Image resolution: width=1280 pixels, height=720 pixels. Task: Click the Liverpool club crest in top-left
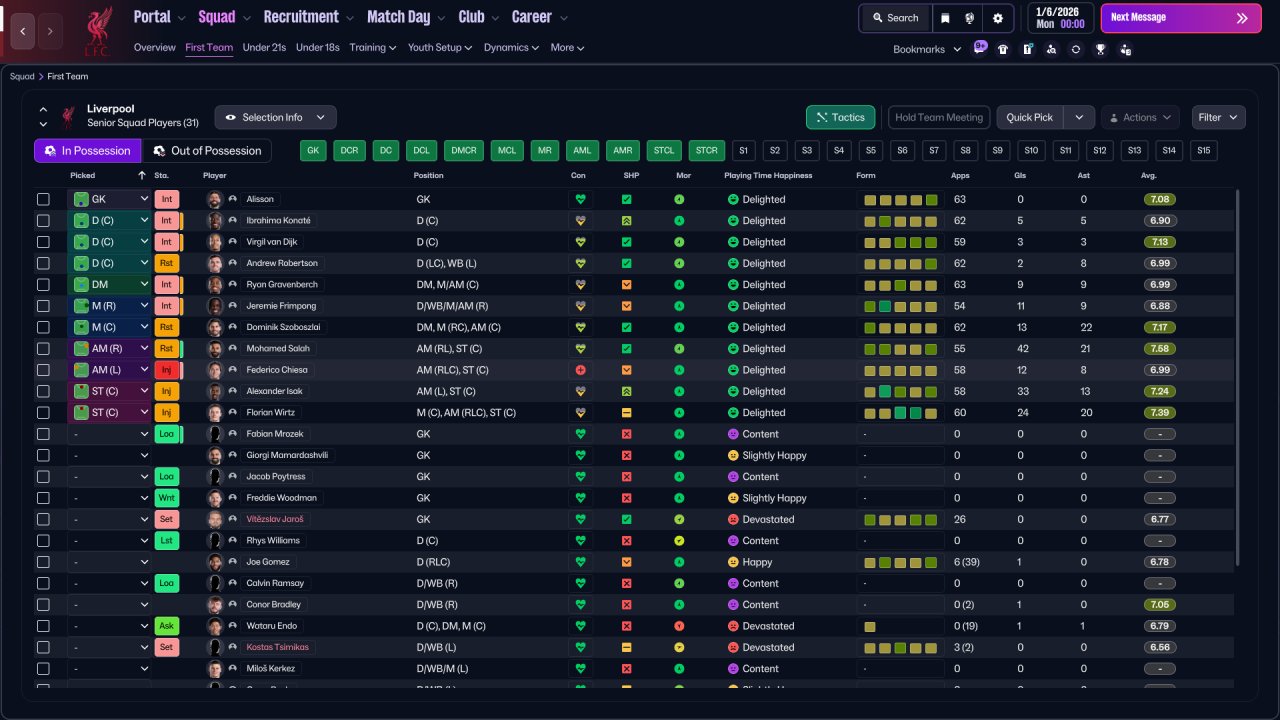tap(97, 30)
